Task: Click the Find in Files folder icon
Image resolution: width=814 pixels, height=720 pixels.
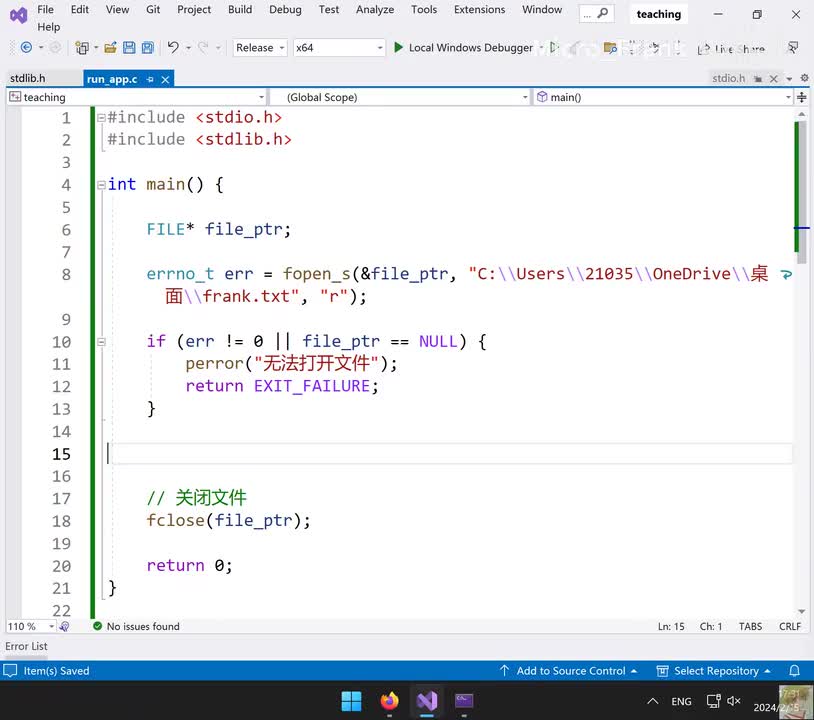Action: 610,48
